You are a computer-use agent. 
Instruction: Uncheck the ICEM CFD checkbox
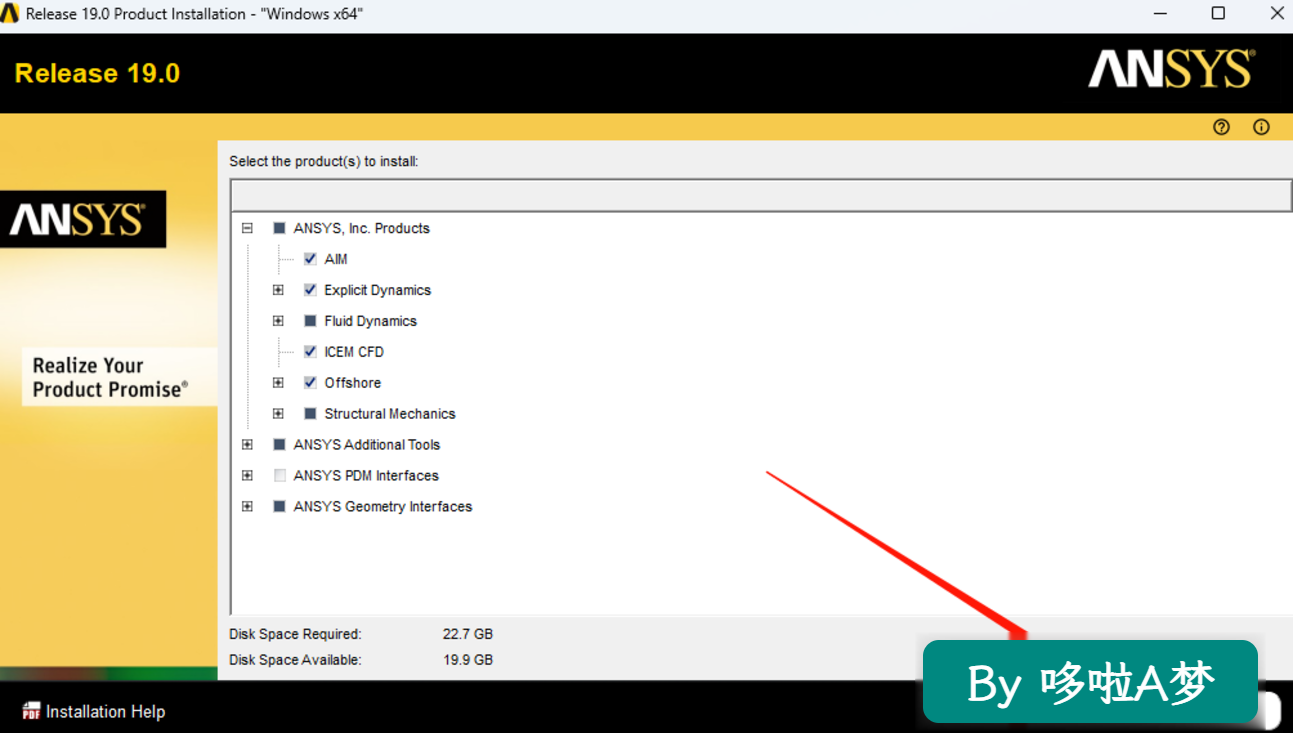tap(310, 352)
